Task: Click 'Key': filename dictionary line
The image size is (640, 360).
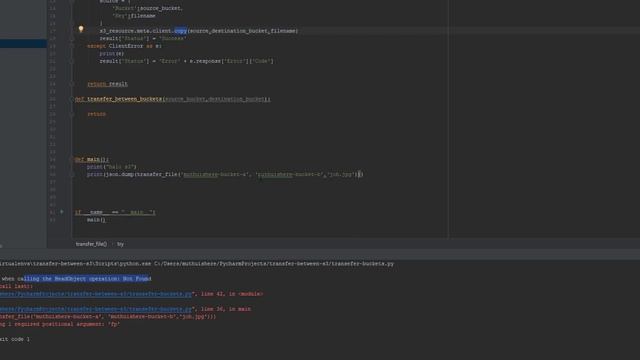Action: tap(134, 16)
